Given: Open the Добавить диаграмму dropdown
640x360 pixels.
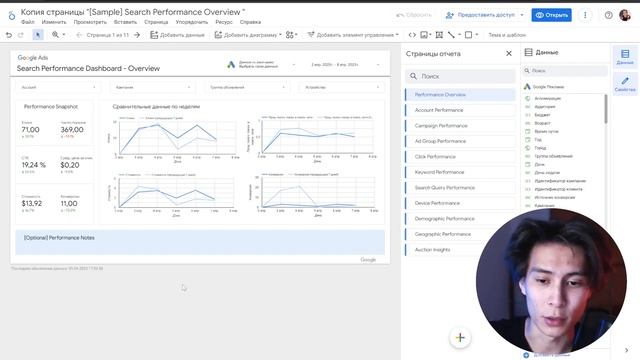Looking at the screenshot, I should [248, 35].
